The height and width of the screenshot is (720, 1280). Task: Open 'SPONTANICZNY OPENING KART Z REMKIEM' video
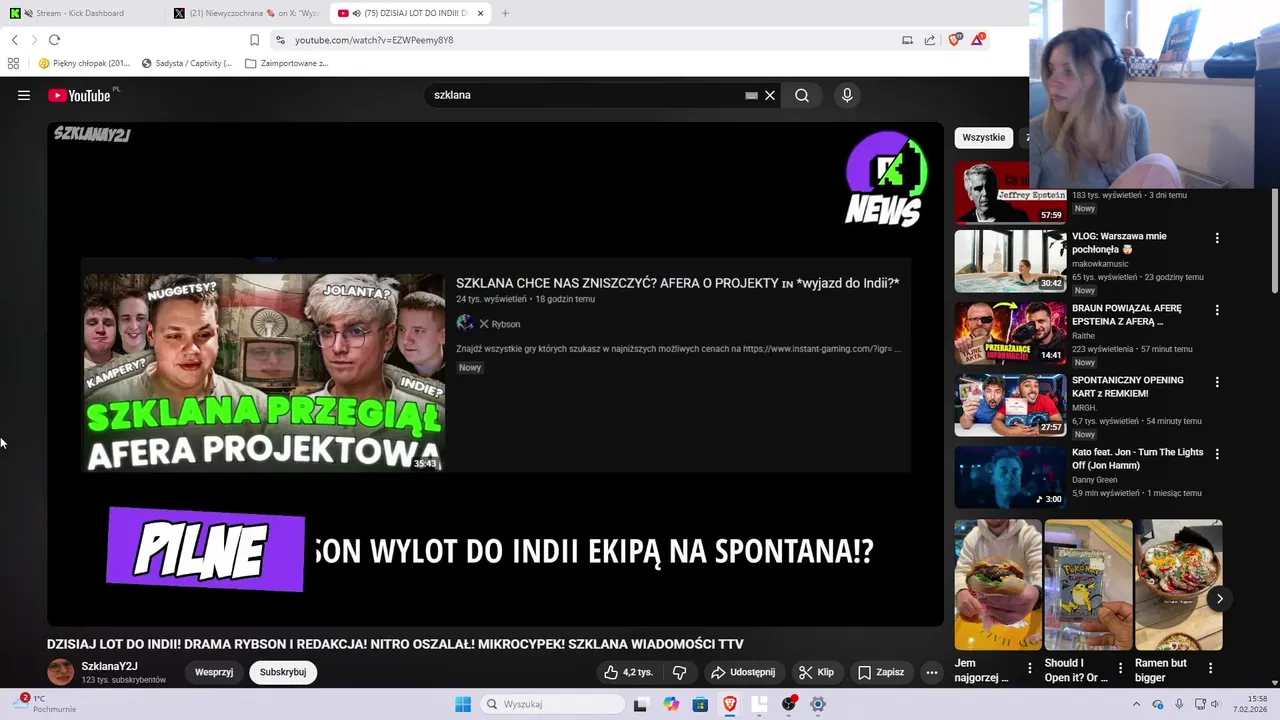(1128, 386)
